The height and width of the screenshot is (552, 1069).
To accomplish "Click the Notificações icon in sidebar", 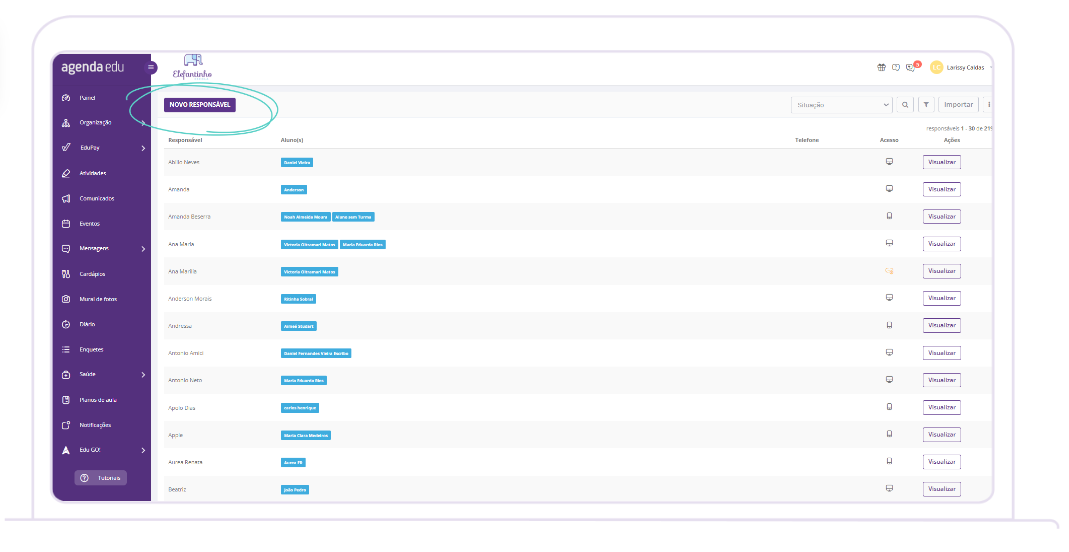I will [66, 425].
